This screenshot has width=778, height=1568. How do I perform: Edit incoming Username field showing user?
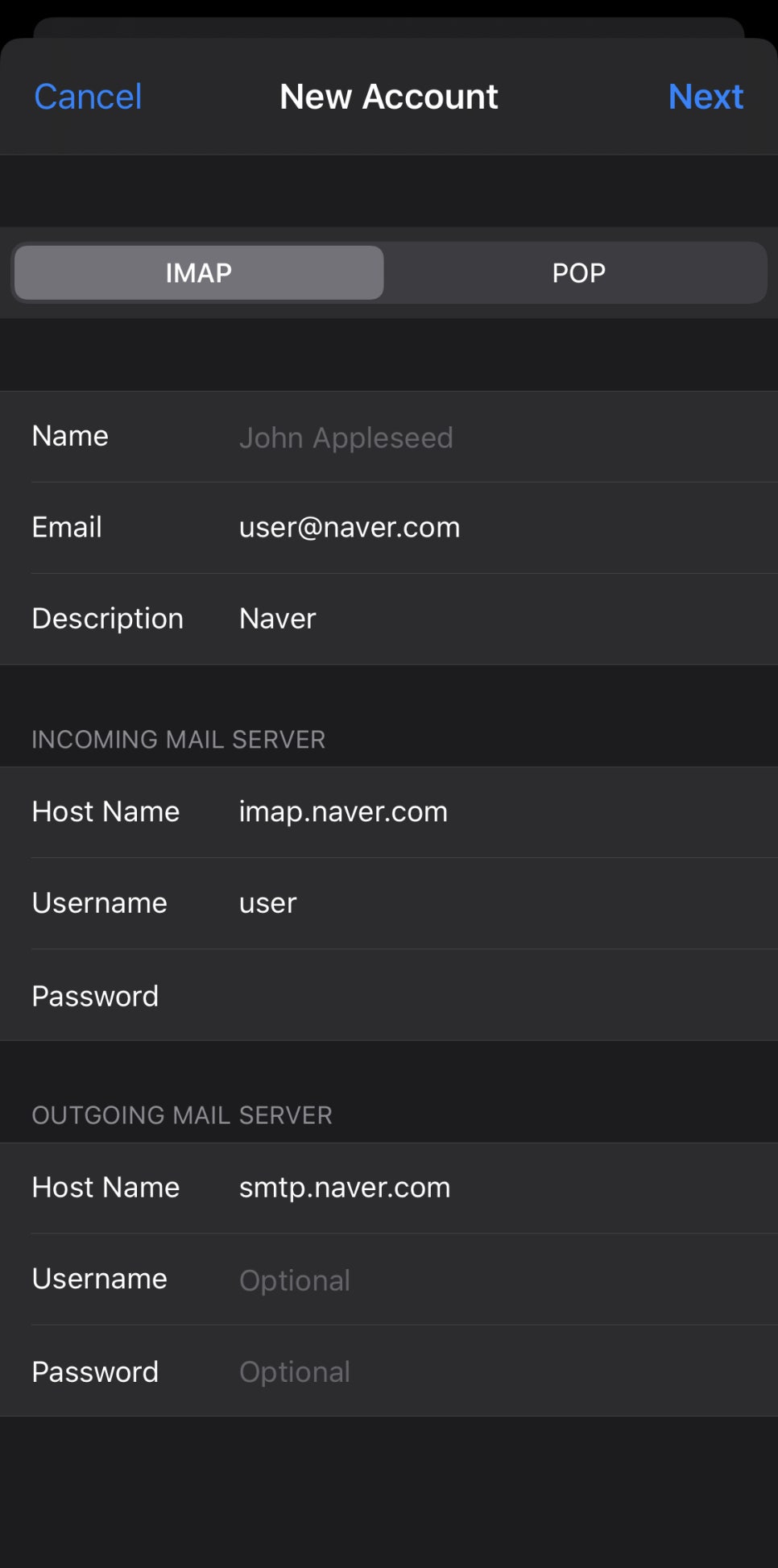(x=389, y=903)
